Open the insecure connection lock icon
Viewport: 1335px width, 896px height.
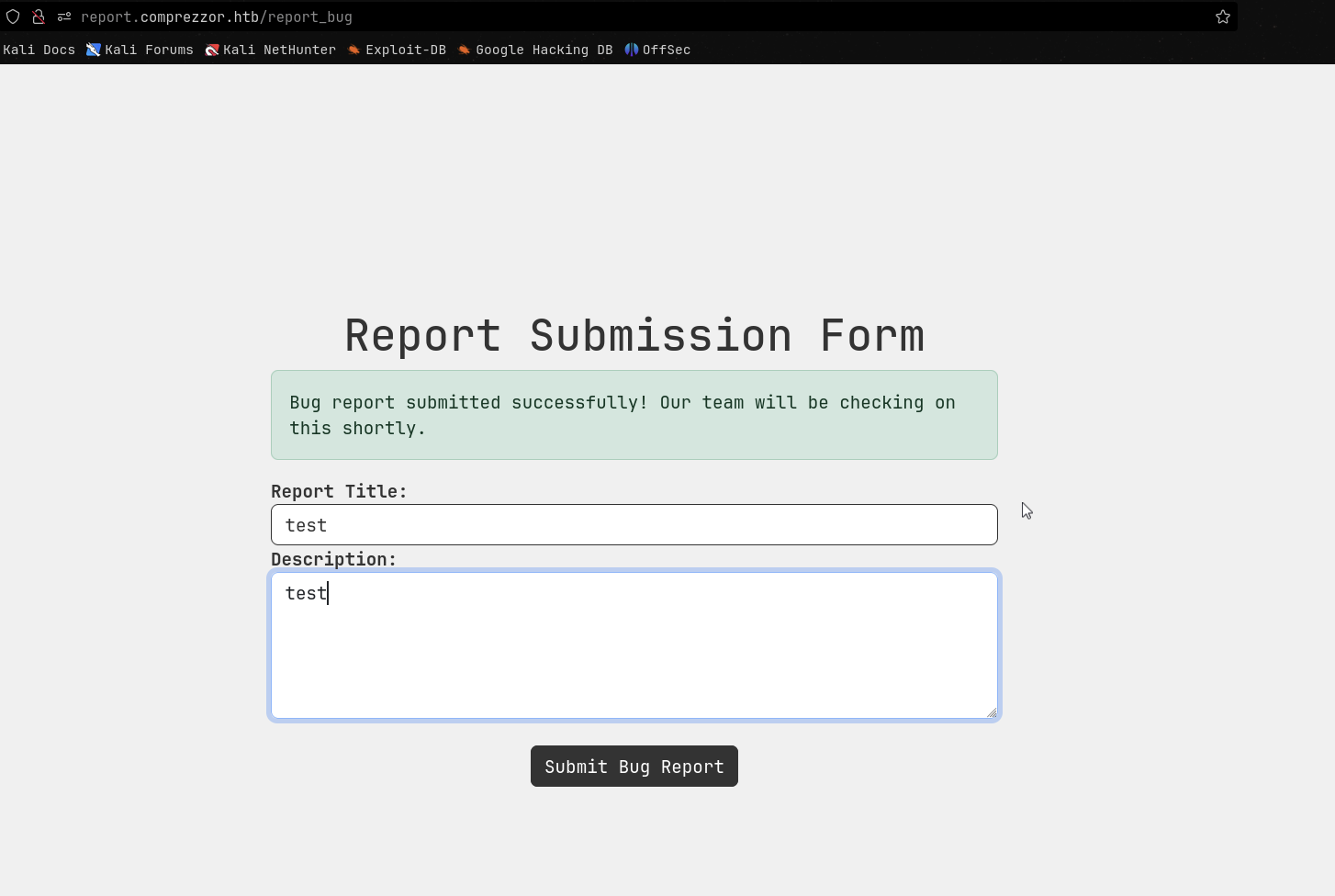click(39, 17)
